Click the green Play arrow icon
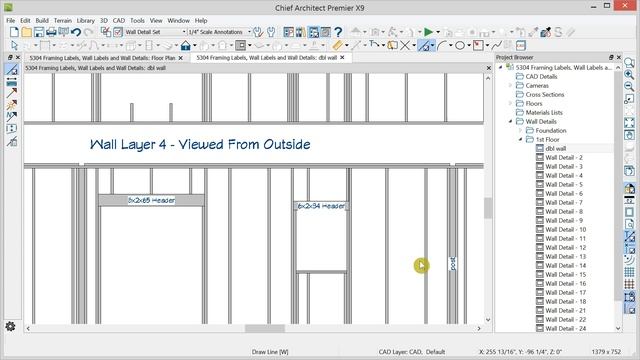 (428, 32)
